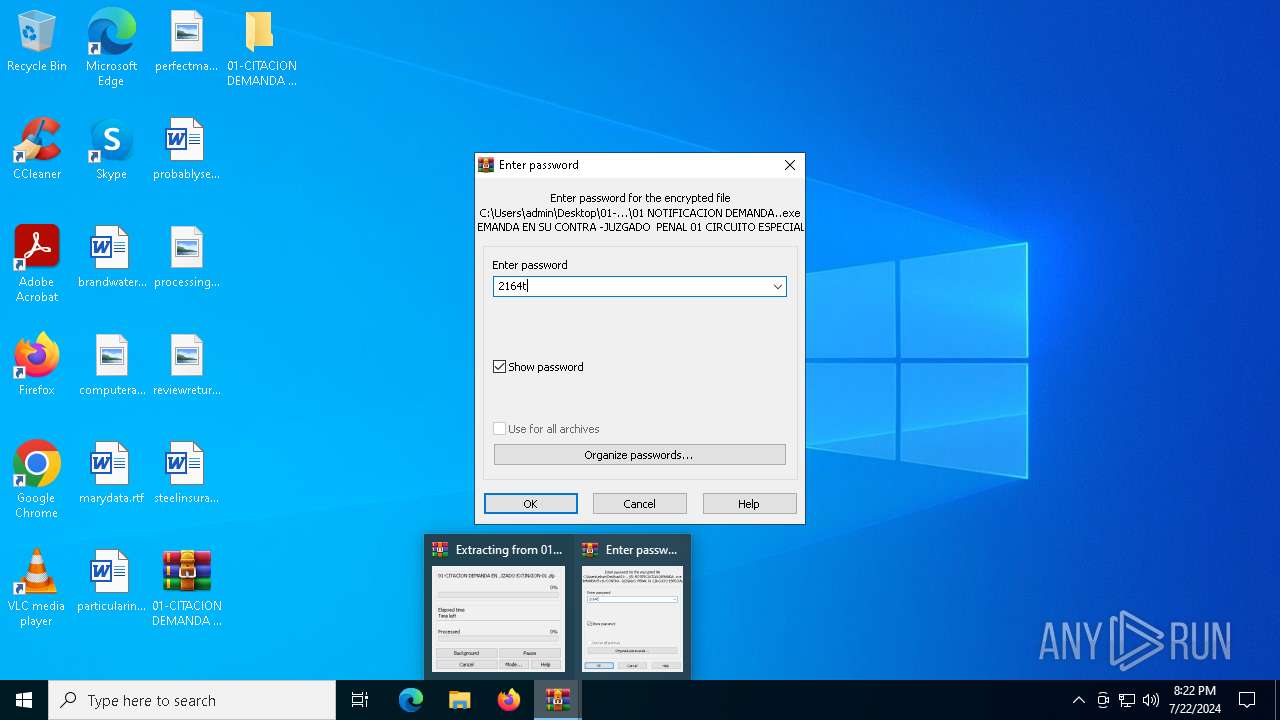This screenshot has height=720, width=1280.
Task: Open the clock showing 8:22 PM
Action: tap(1195, 700)
